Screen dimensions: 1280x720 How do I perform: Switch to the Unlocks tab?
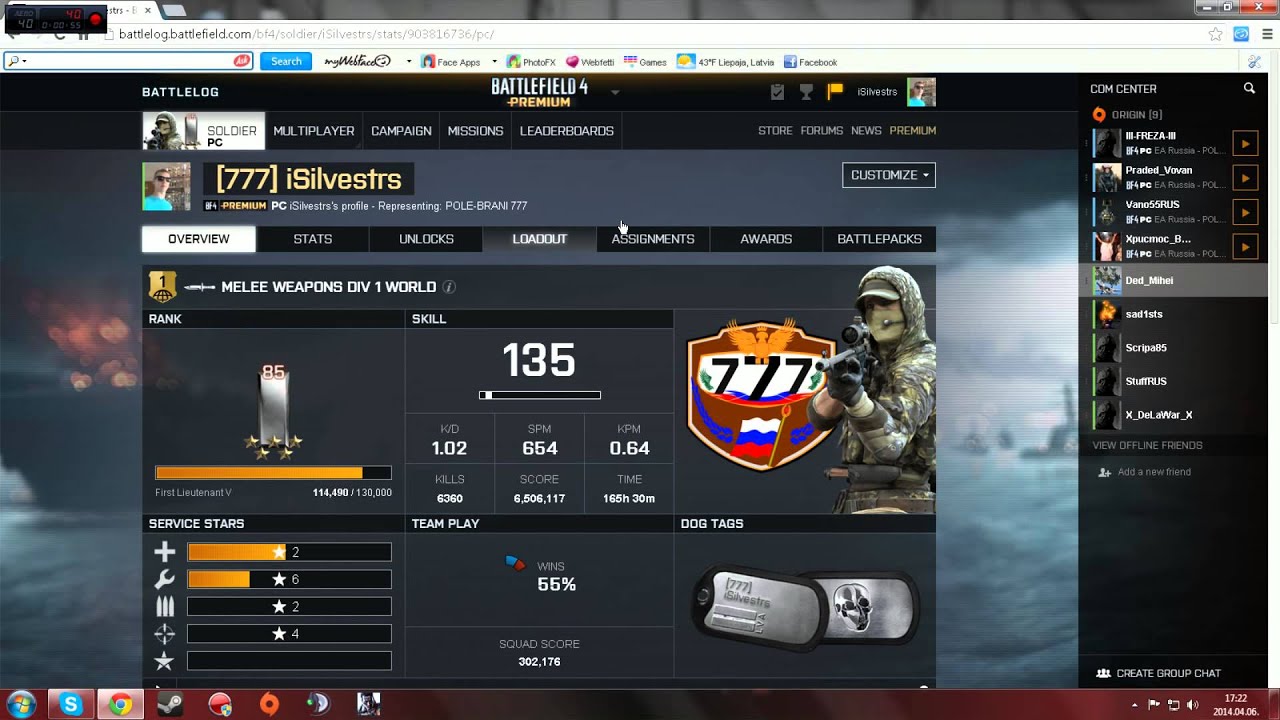(426, 239)
